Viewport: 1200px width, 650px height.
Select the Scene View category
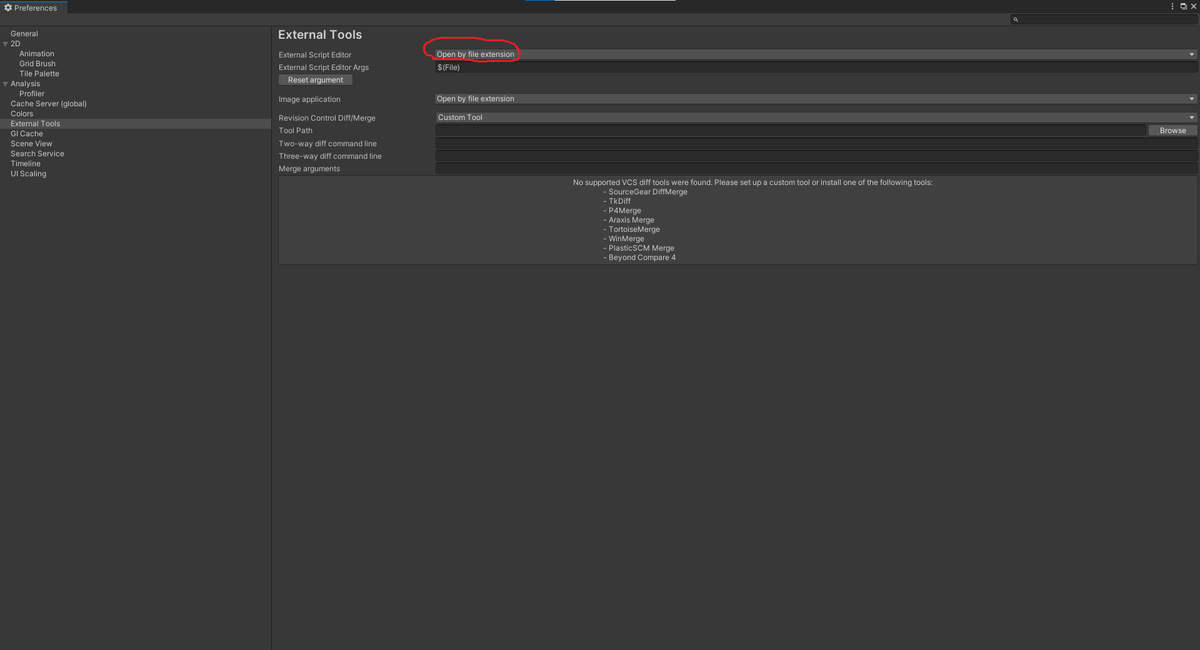[31, 144]
